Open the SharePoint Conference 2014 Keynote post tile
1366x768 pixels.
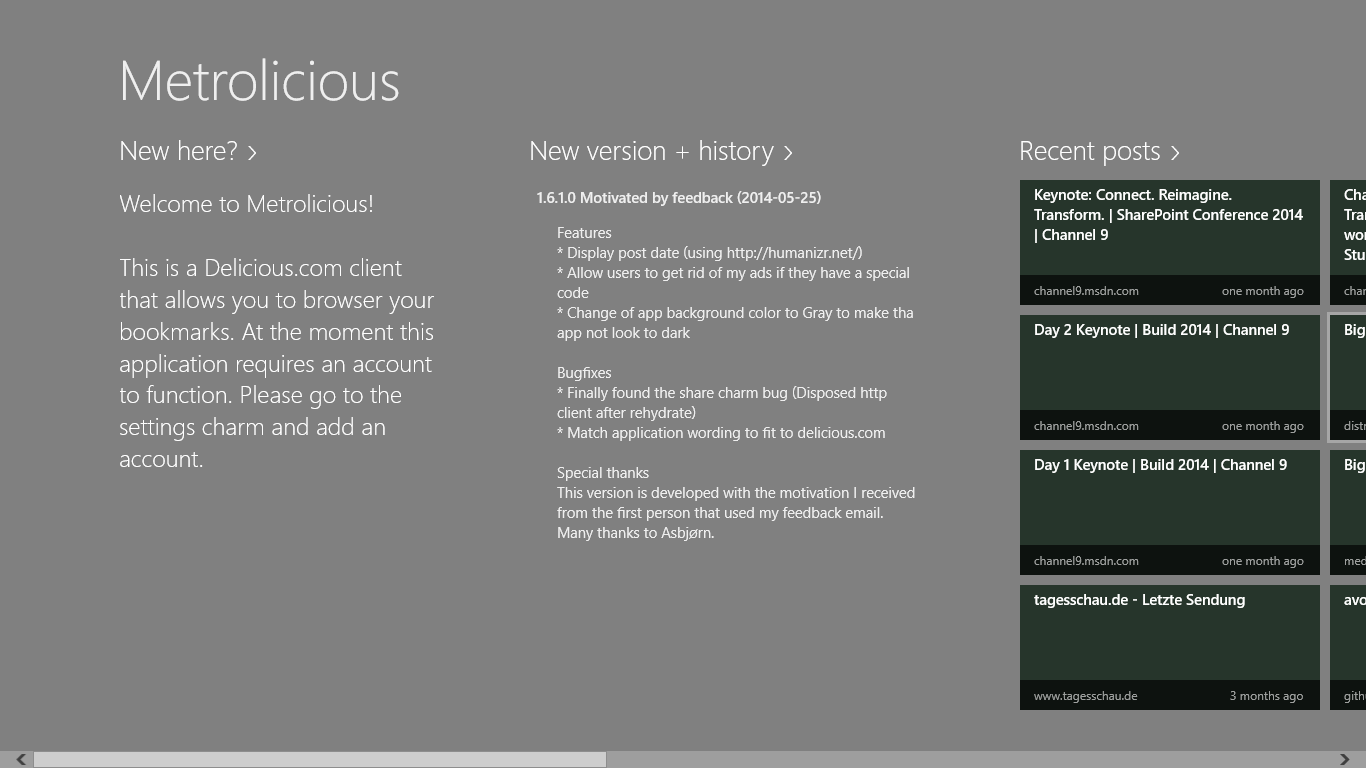1170,242
